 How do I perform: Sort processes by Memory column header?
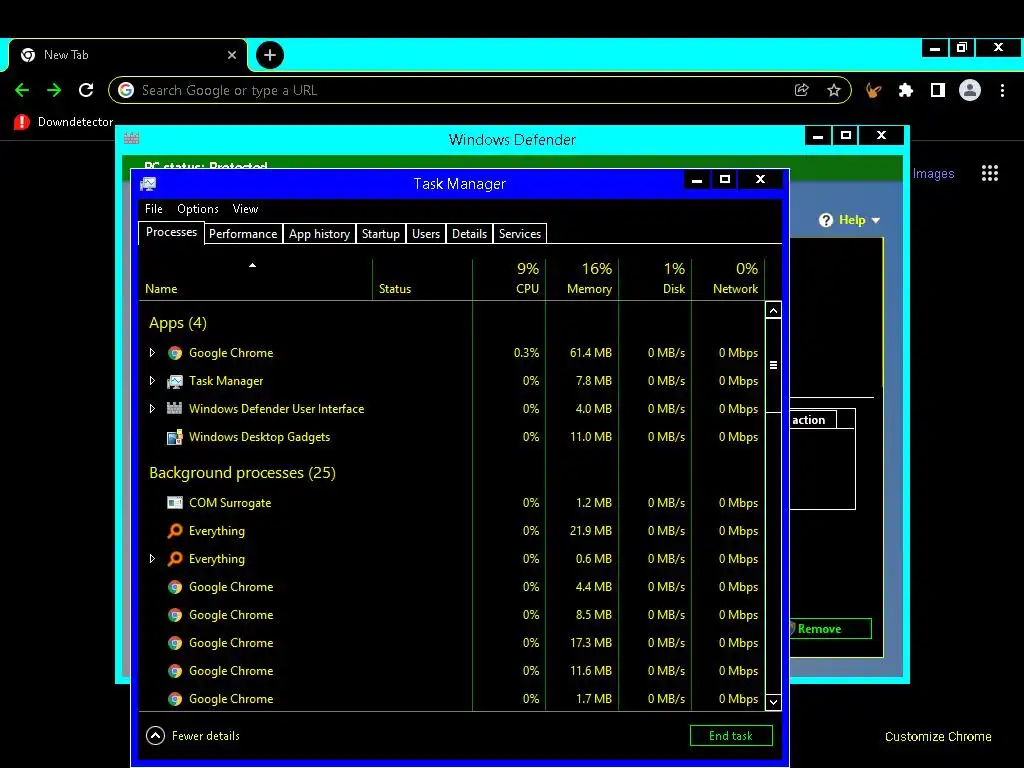pyautogui.click(x=583, y=280)
